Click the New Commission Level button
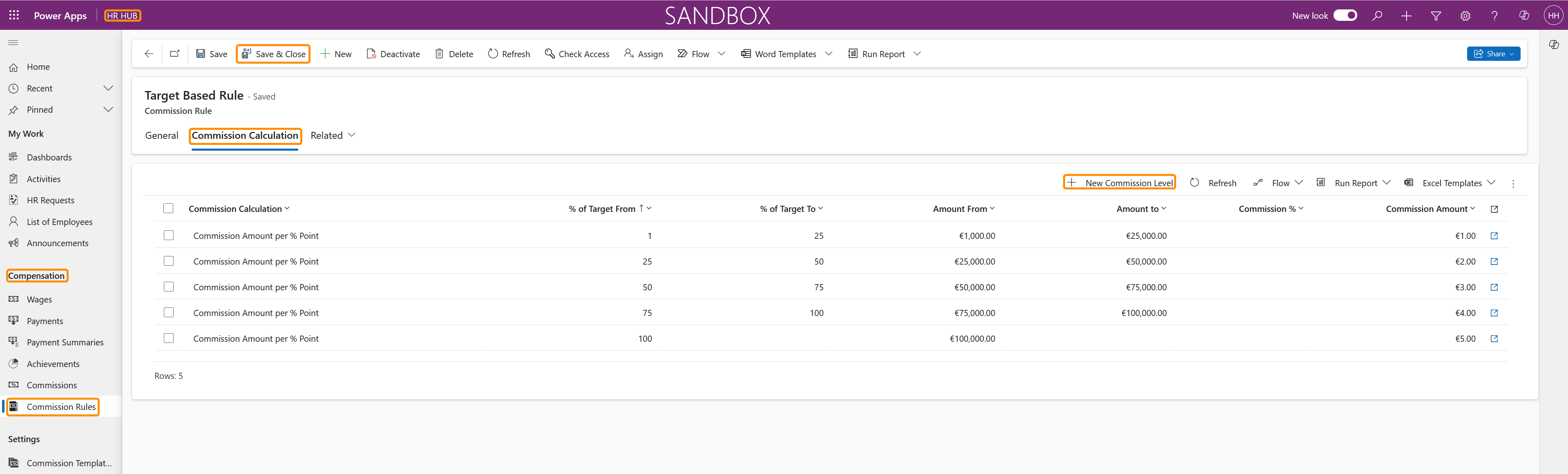1568x474 pixels. 1119,182
